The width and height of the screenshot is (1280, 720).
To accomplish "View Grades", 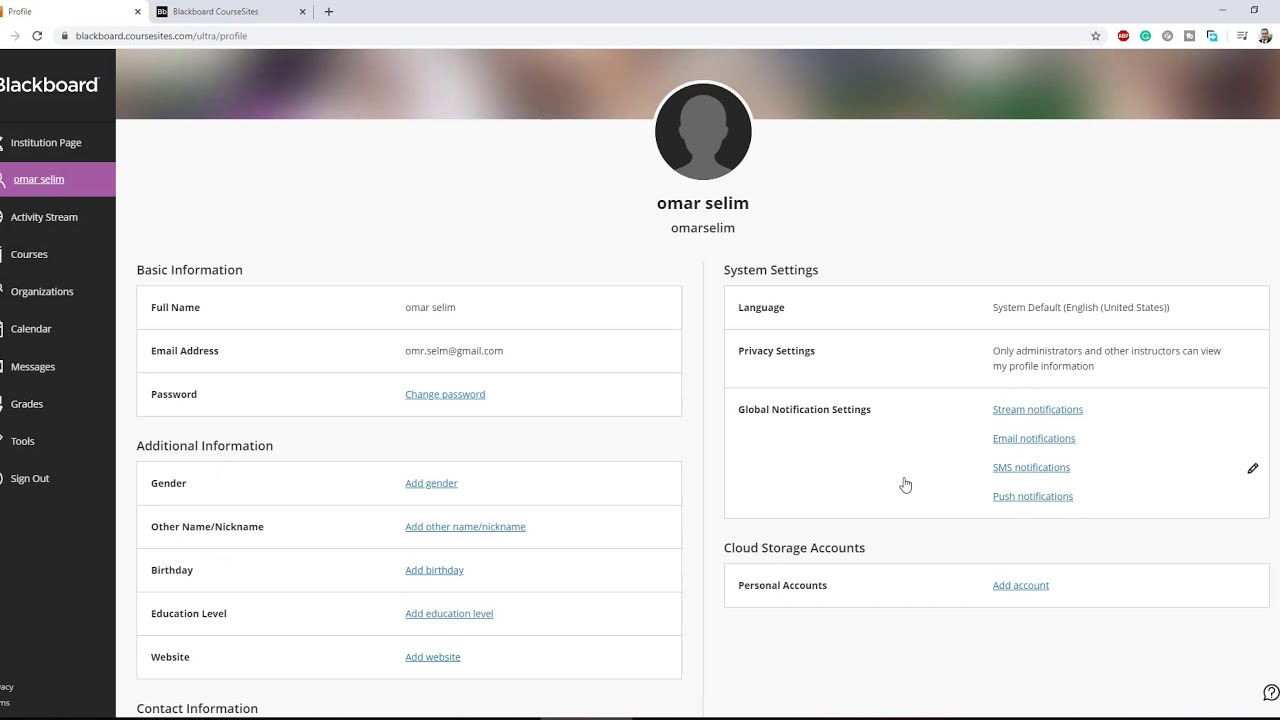I will [27, 404].
